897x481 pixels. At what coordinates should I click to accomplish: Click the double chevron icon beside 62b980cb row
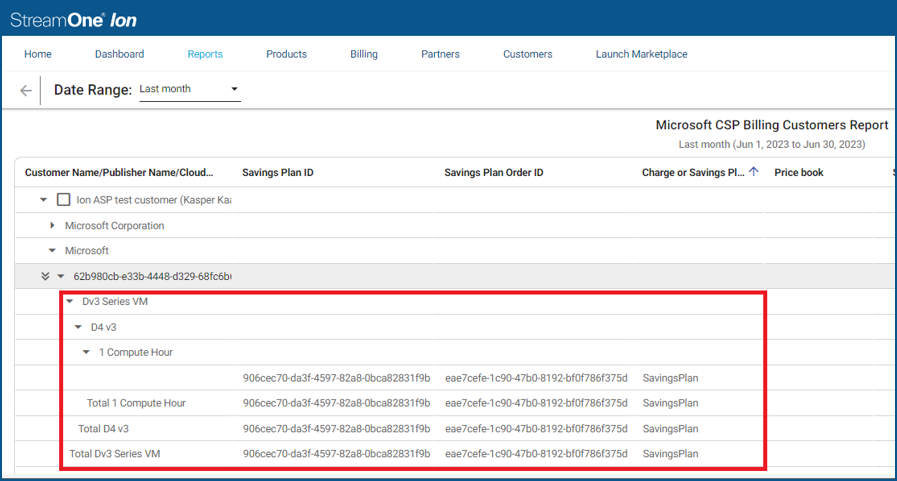tap(45, 276)
